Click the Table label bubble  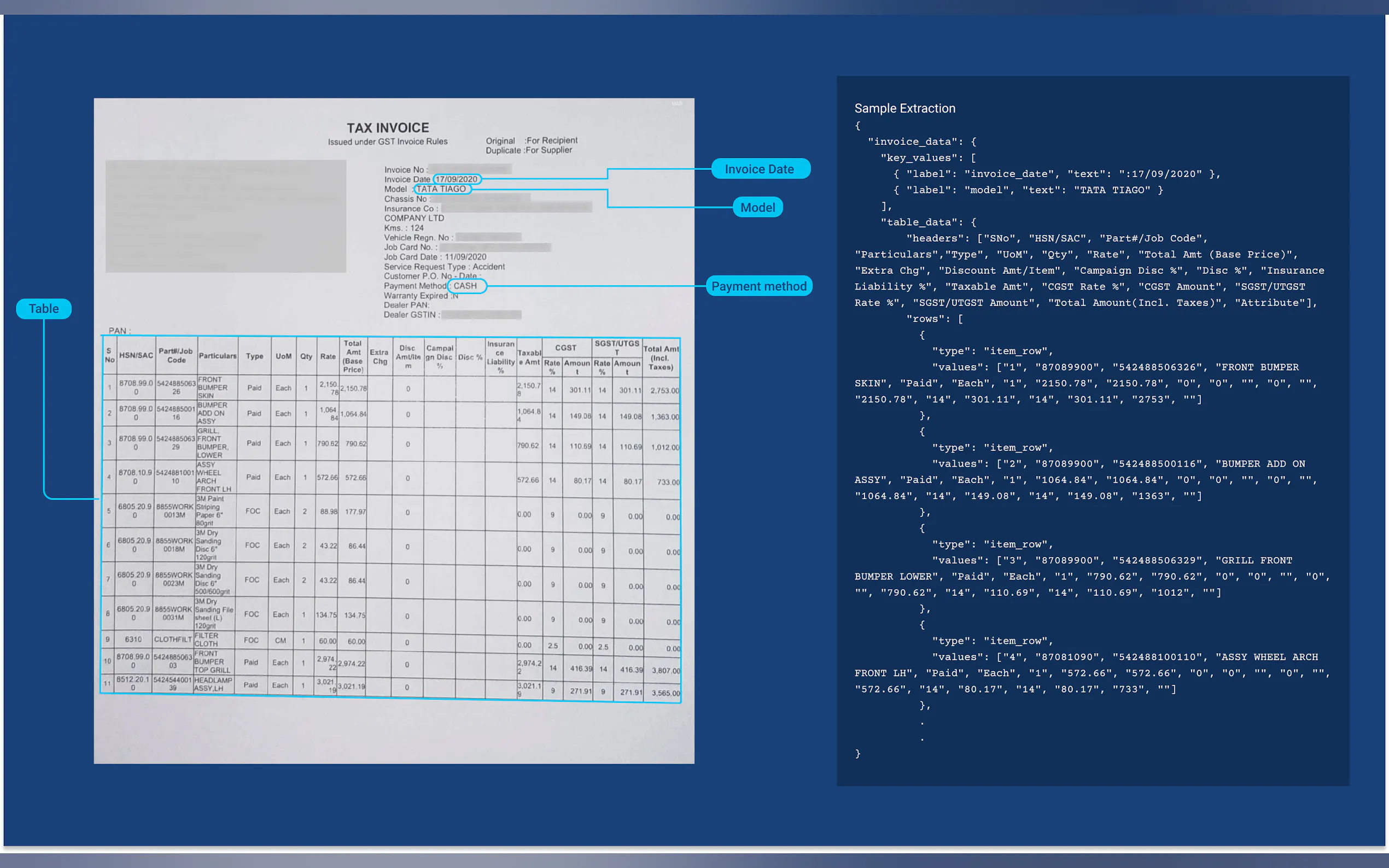coord(44,309)
